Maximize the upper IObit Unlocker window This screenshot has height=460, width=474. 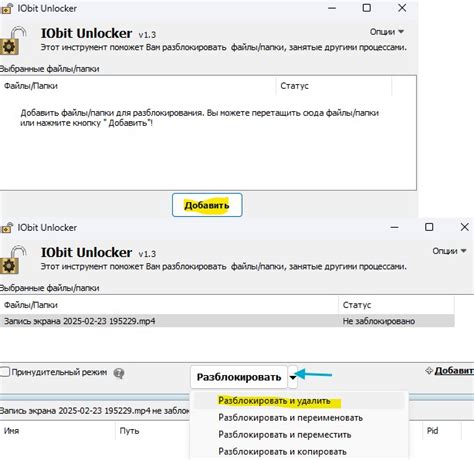(x=367, y=8)
